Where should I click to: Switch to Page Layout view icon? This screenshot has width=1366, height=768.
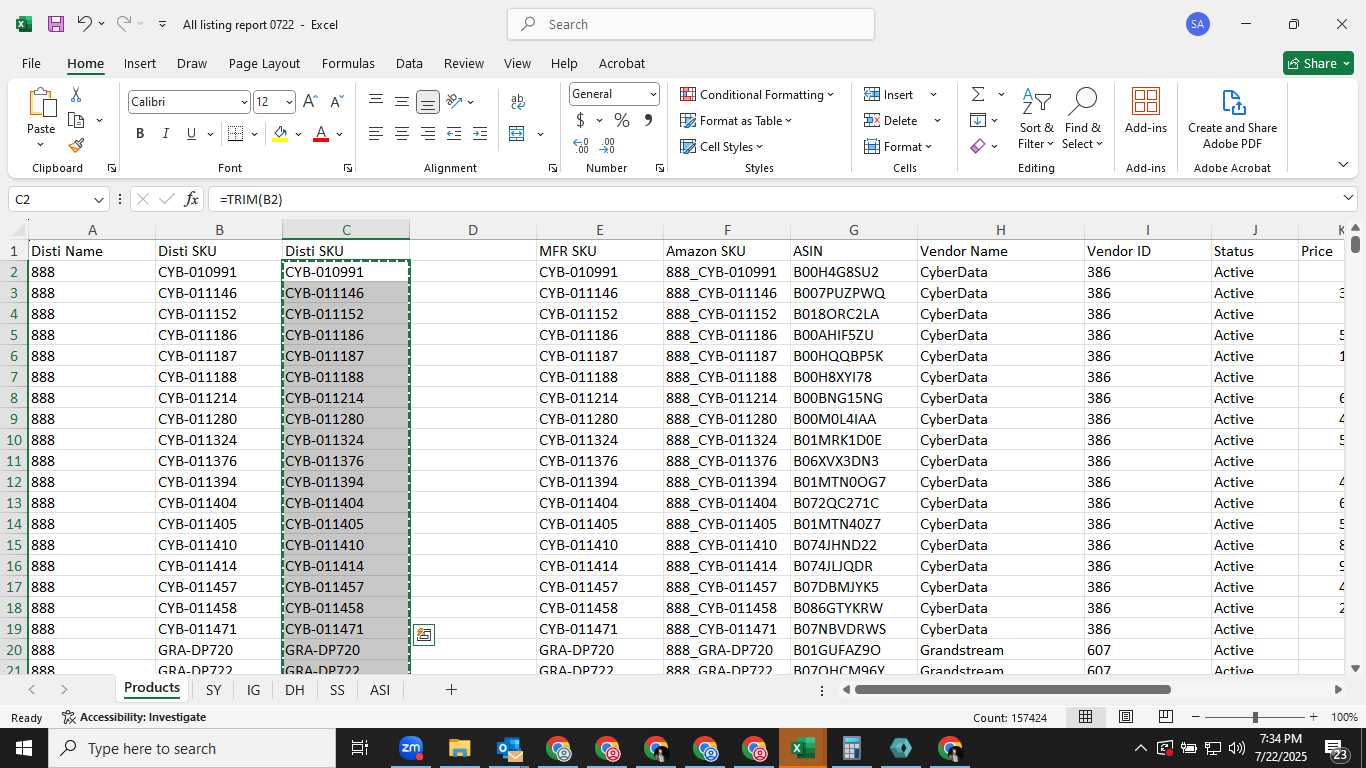(x=1126, y=717)
